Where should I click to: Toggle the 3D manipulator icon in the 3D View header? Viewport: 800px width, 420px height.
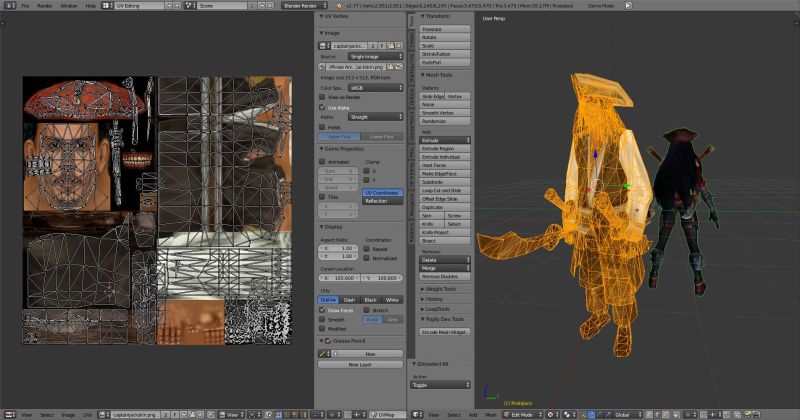pyautogui.click(x=583, y=414)
